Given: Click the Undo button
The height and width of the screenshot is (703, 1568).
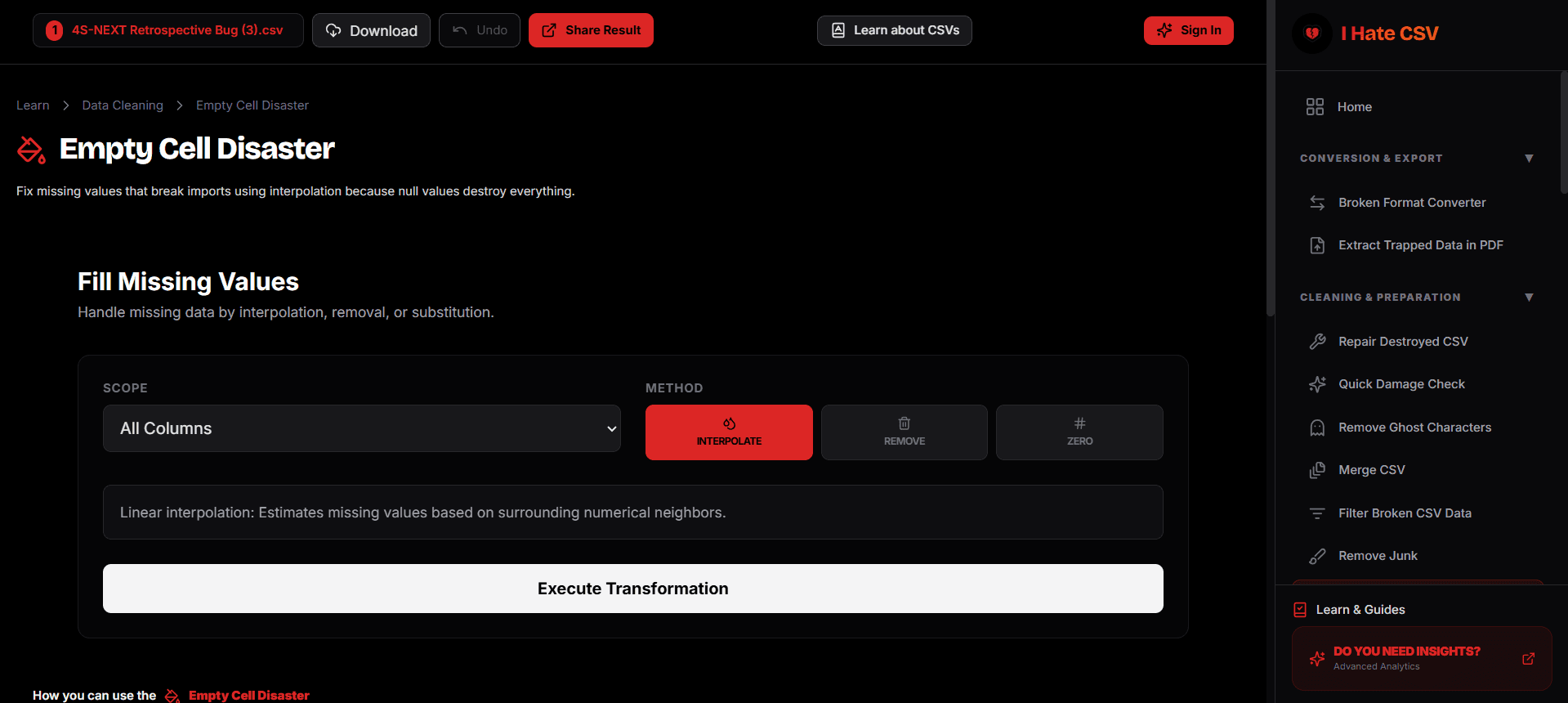Looking at the screenshot, I should pyautogui.click(x=480, y=30).
